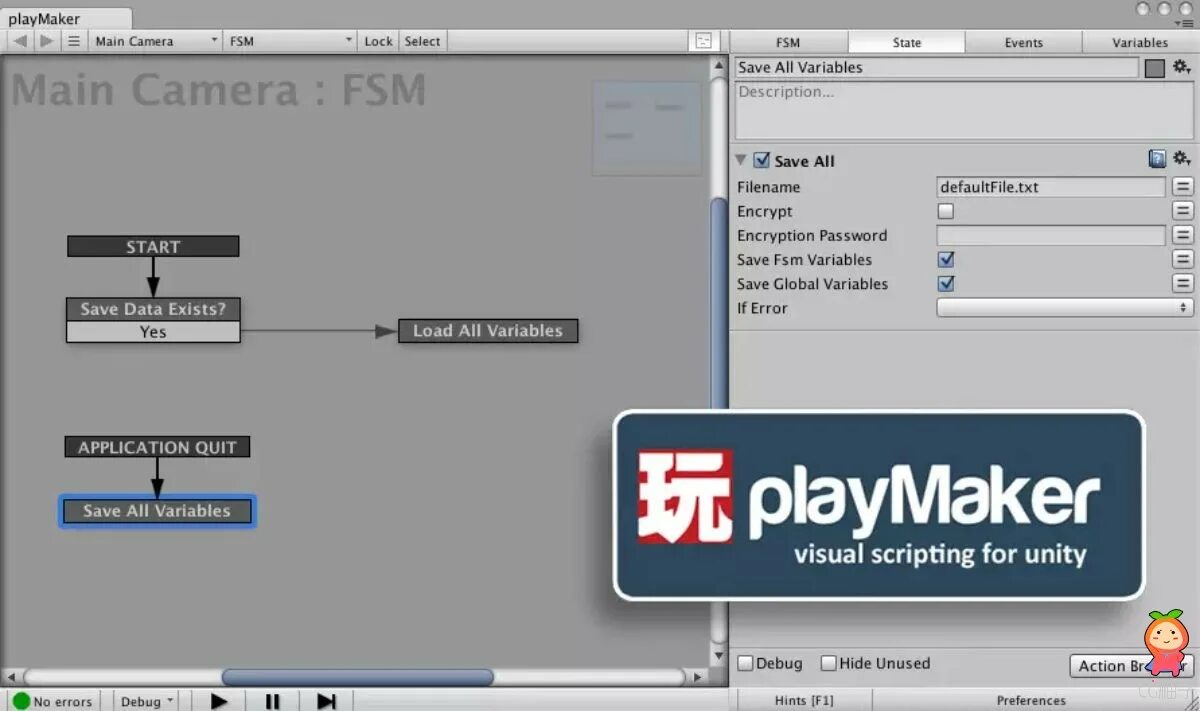1200x711 pixels.
Task: Edit the Filename field defaultFile.txt
Action: 1050,187
